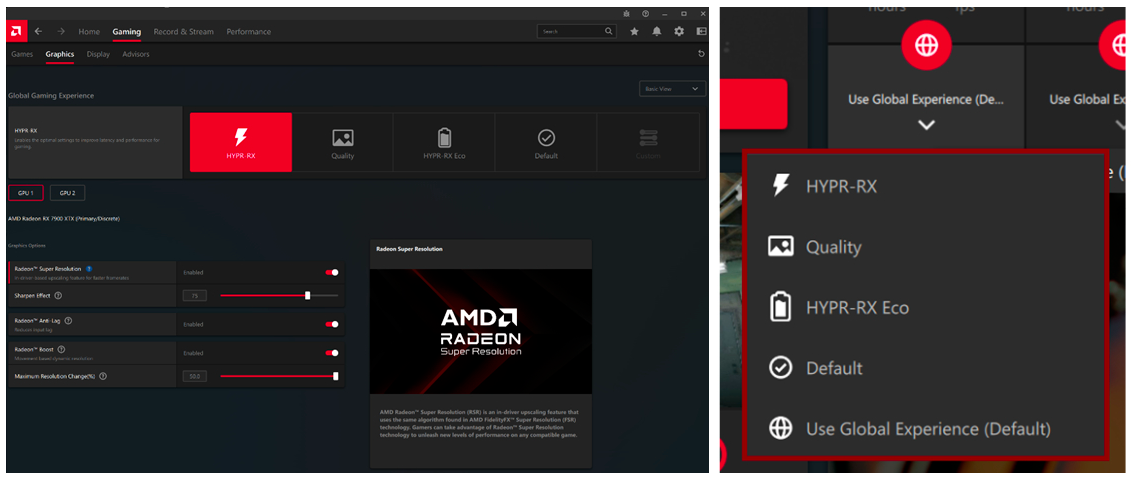Pick the Default checkmark profile tile
The image size is (1131, 483).
(x=546, y=142)
